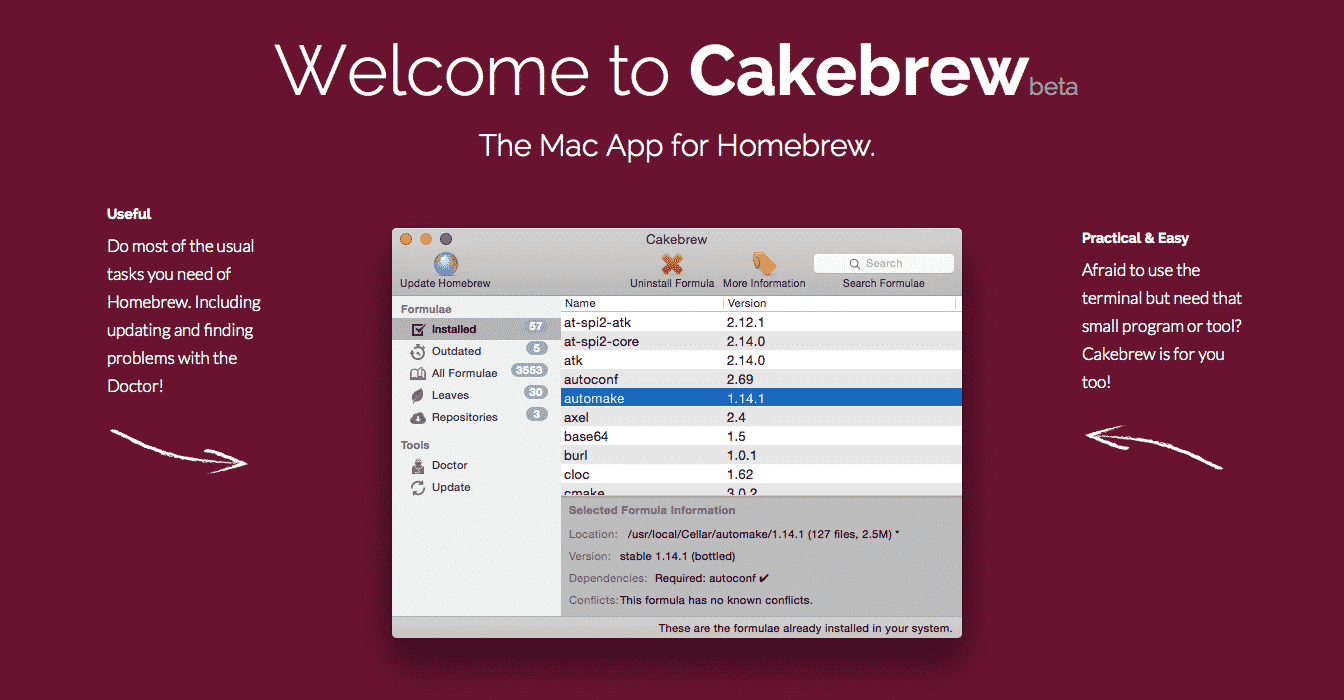Select Outdated in the sidebar
1344x700 pixels.
[476, 351]
